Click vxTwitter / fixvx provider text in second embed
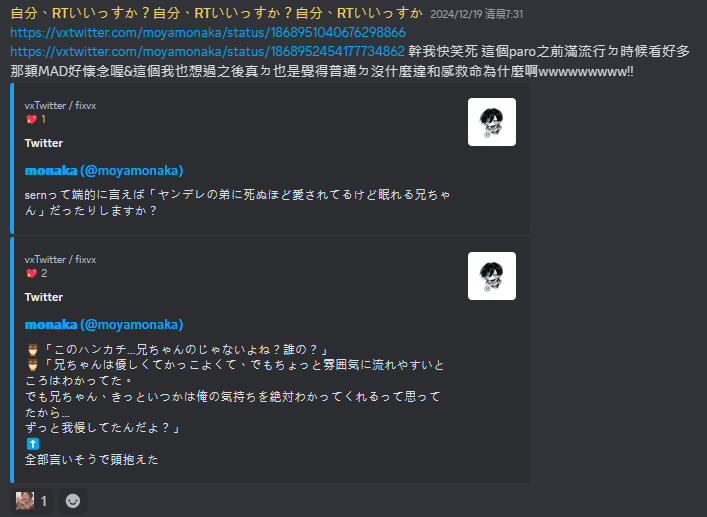This screenshot has height=517, width=707. [60, 260]
